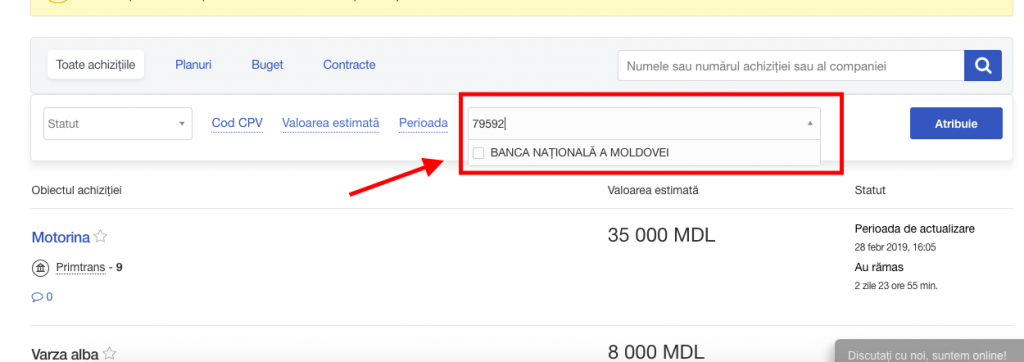
Task: Select the Toate achizițiile tab
Action: (96, 65)
